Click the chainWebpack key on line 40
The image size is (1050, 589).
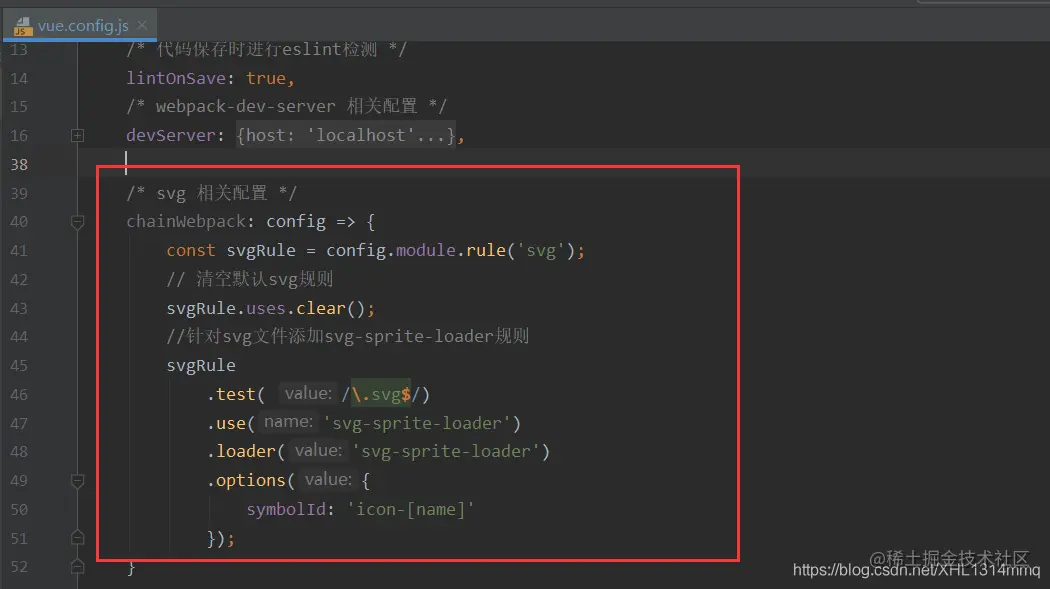tap(186, 222)
